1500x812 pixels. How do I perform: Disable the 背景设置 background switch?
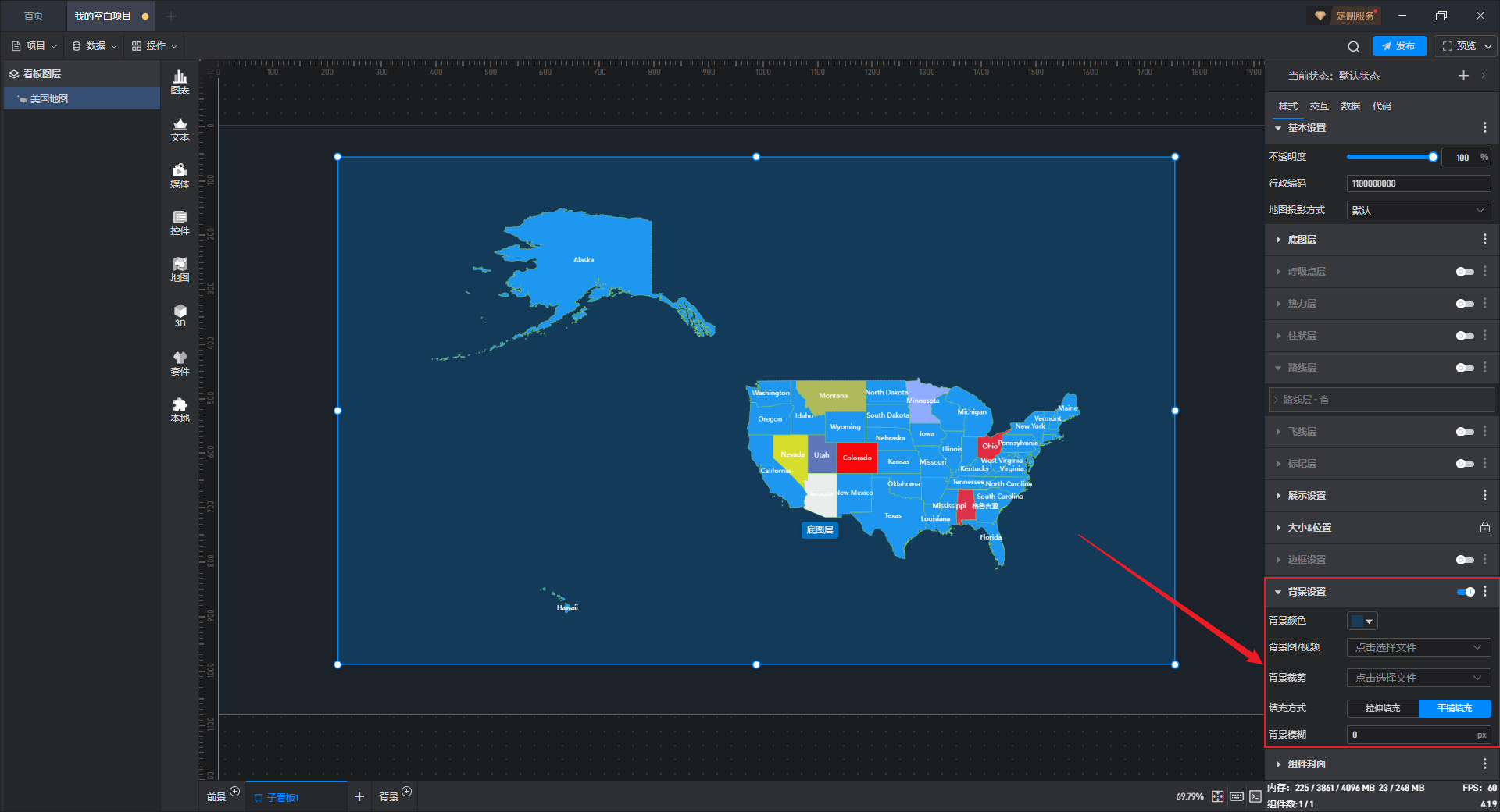[x=1466, y=592]
